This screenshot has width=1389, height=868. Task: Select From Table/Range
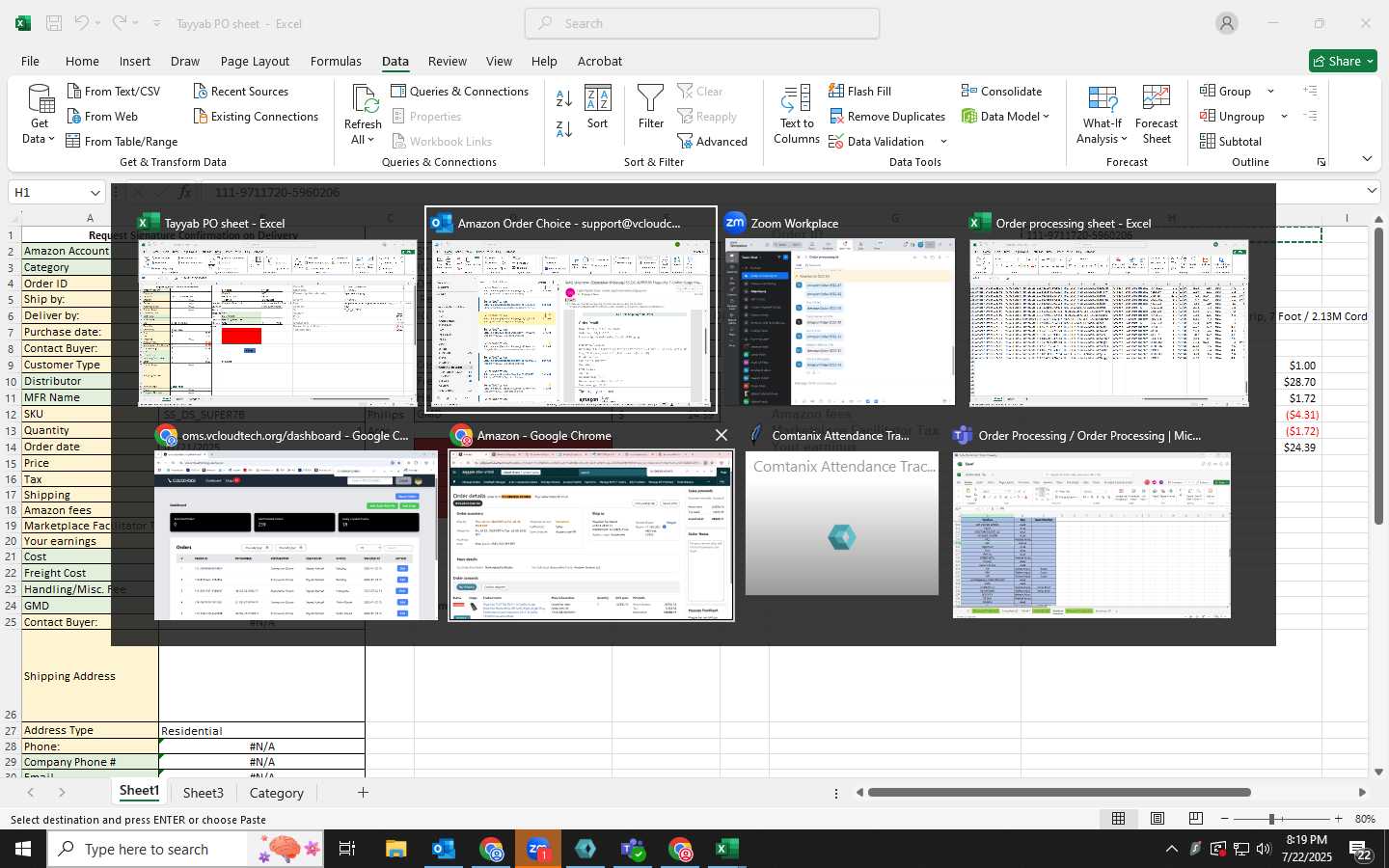(x=122, y=142)
